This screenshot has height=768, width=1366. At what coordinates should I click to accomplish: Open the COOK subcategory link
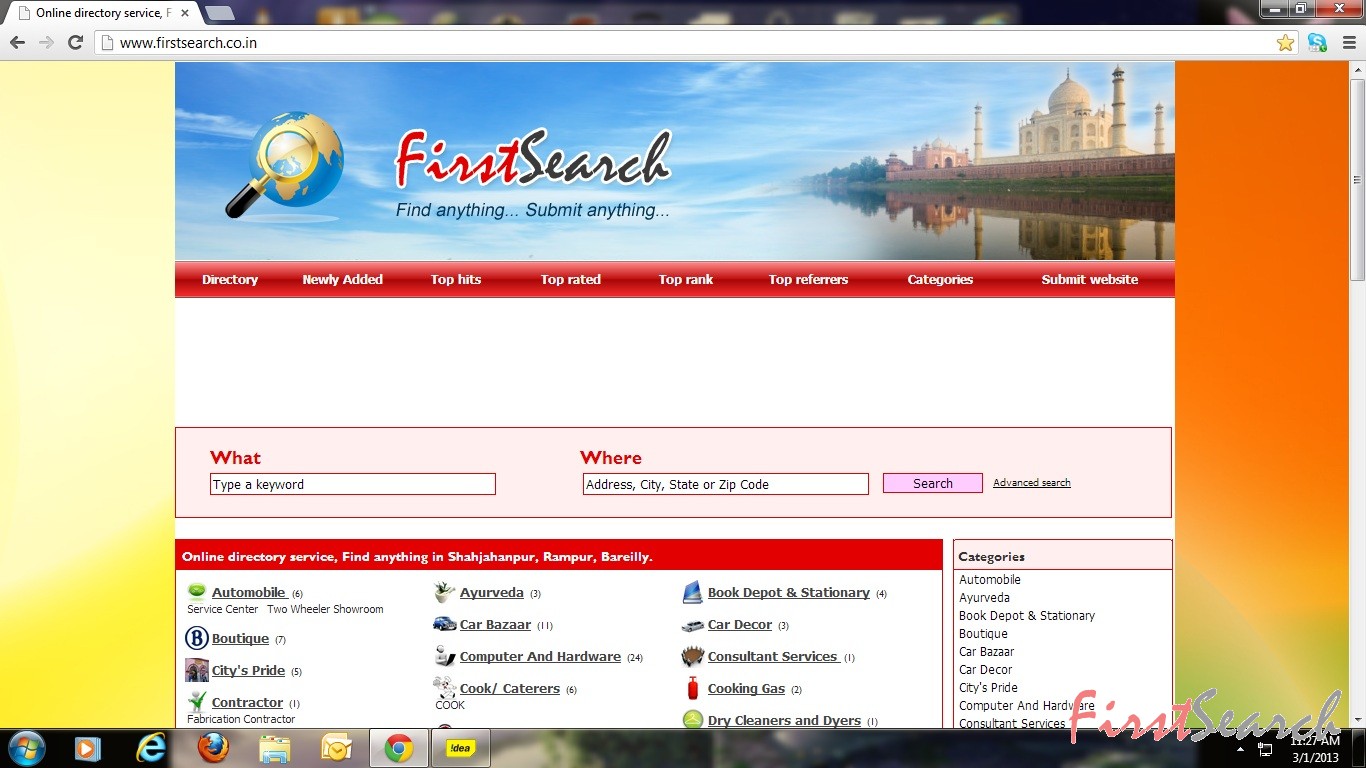[x=450, y=705]
